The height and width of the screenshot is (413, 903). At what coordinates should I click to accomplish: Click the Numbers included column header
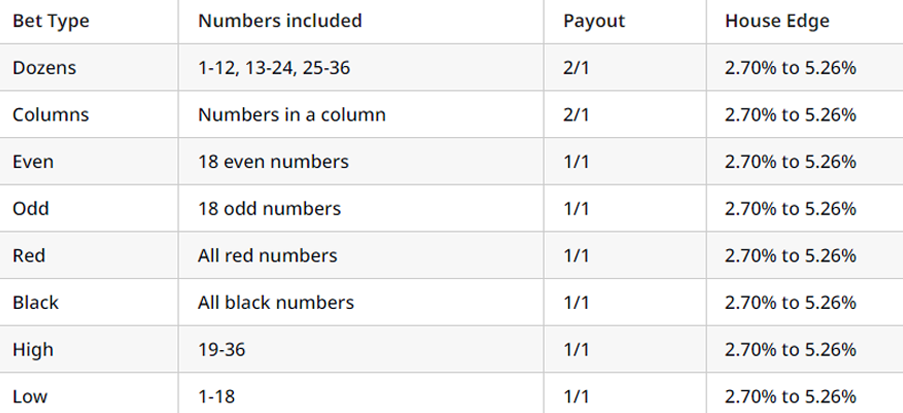pyautogui.click(x=280, y=20)
